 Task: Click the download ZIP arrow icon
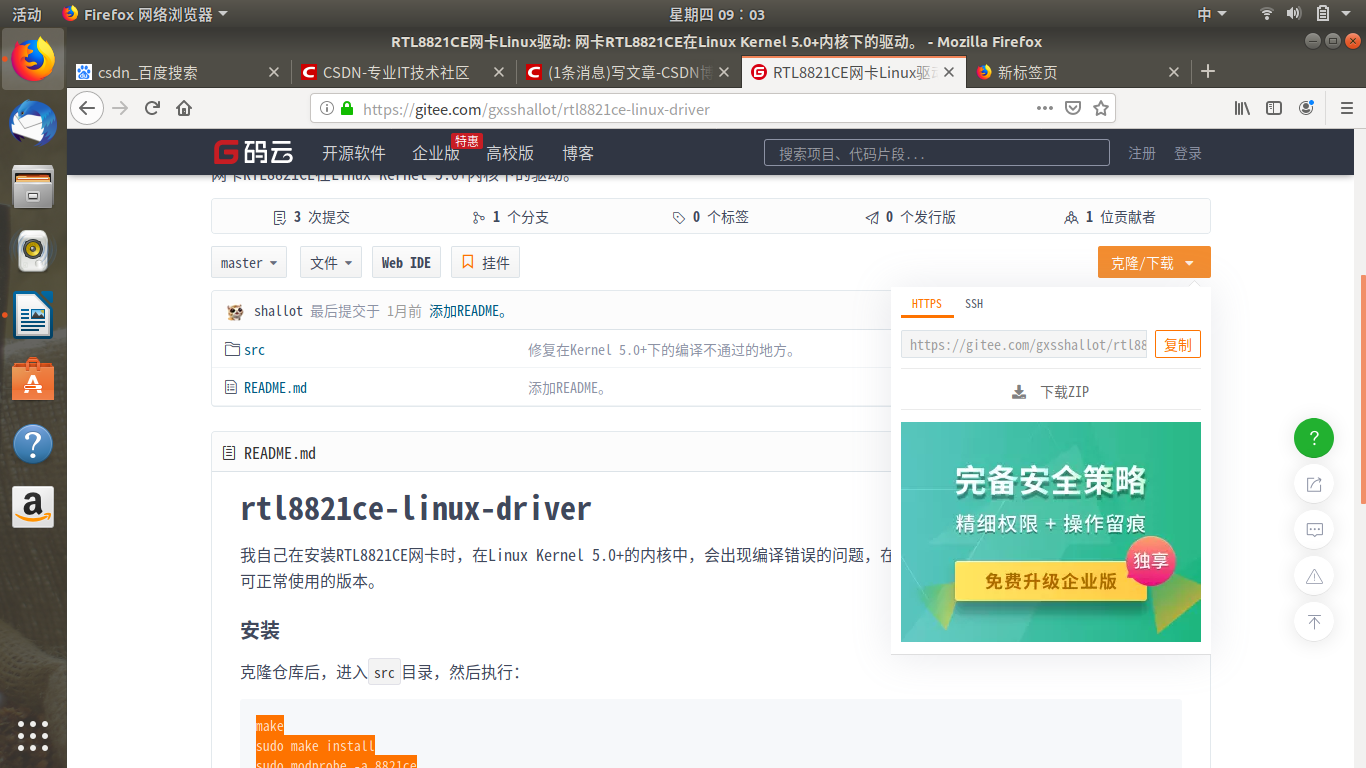(1019, 392)
